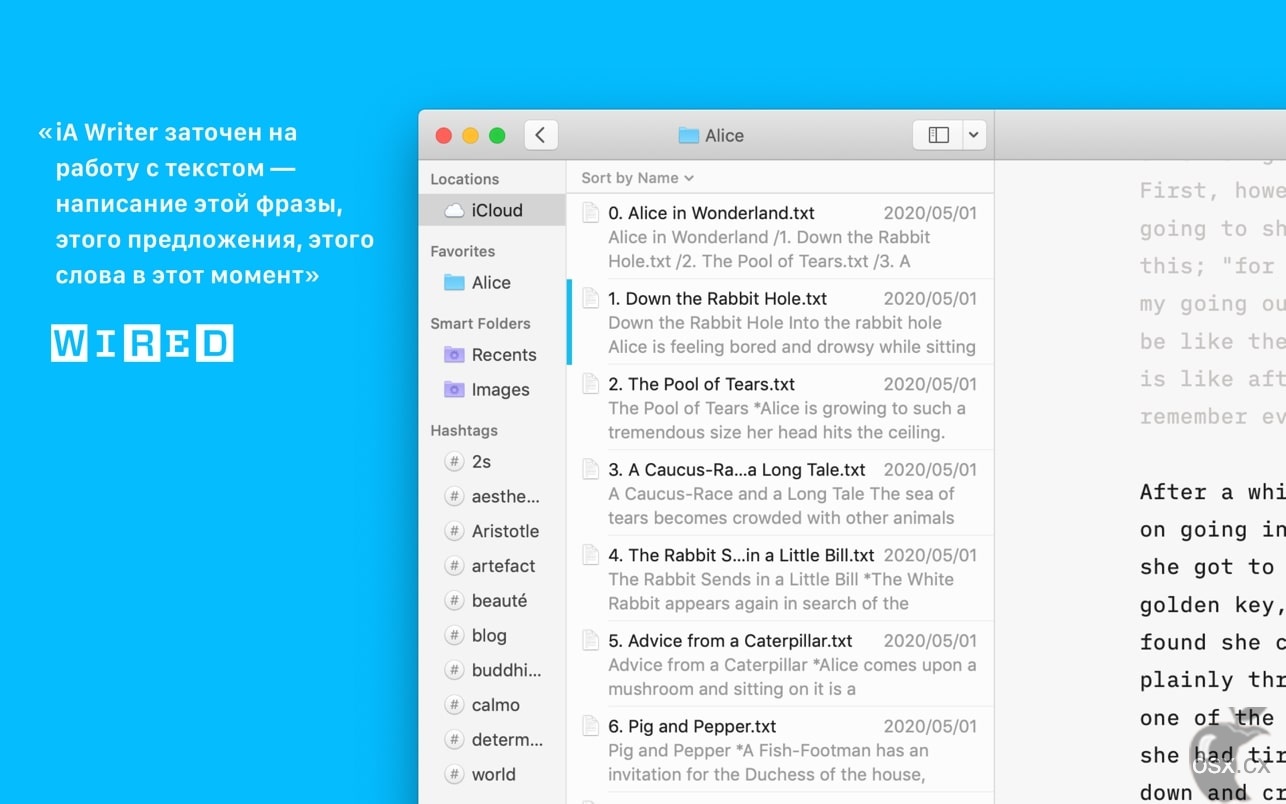Select the determ… hashtag
This screenshot has width=1286, height=804.
click(492, 740)
